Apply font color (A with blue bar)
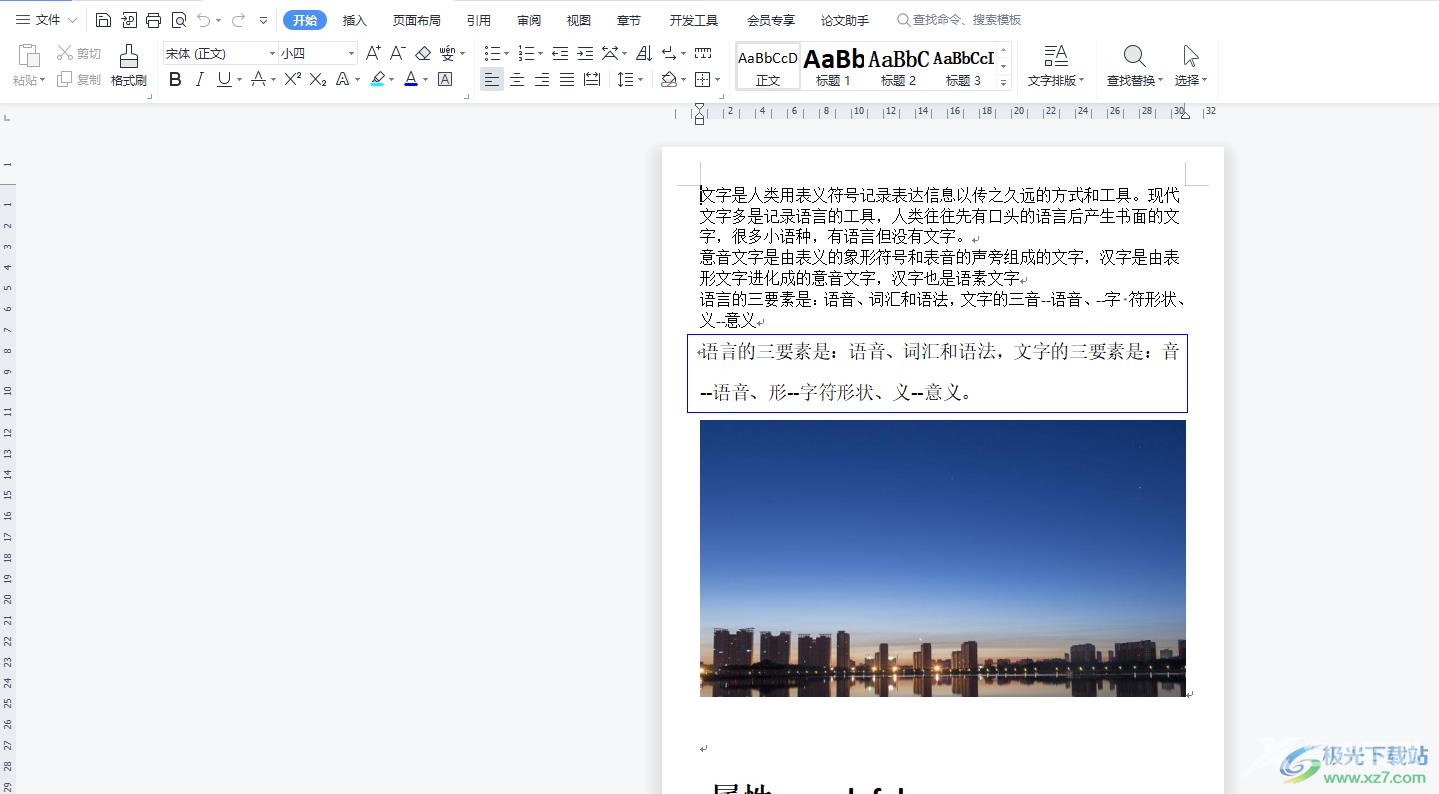This screenshot has height=794, width=1439. point(410,79)
